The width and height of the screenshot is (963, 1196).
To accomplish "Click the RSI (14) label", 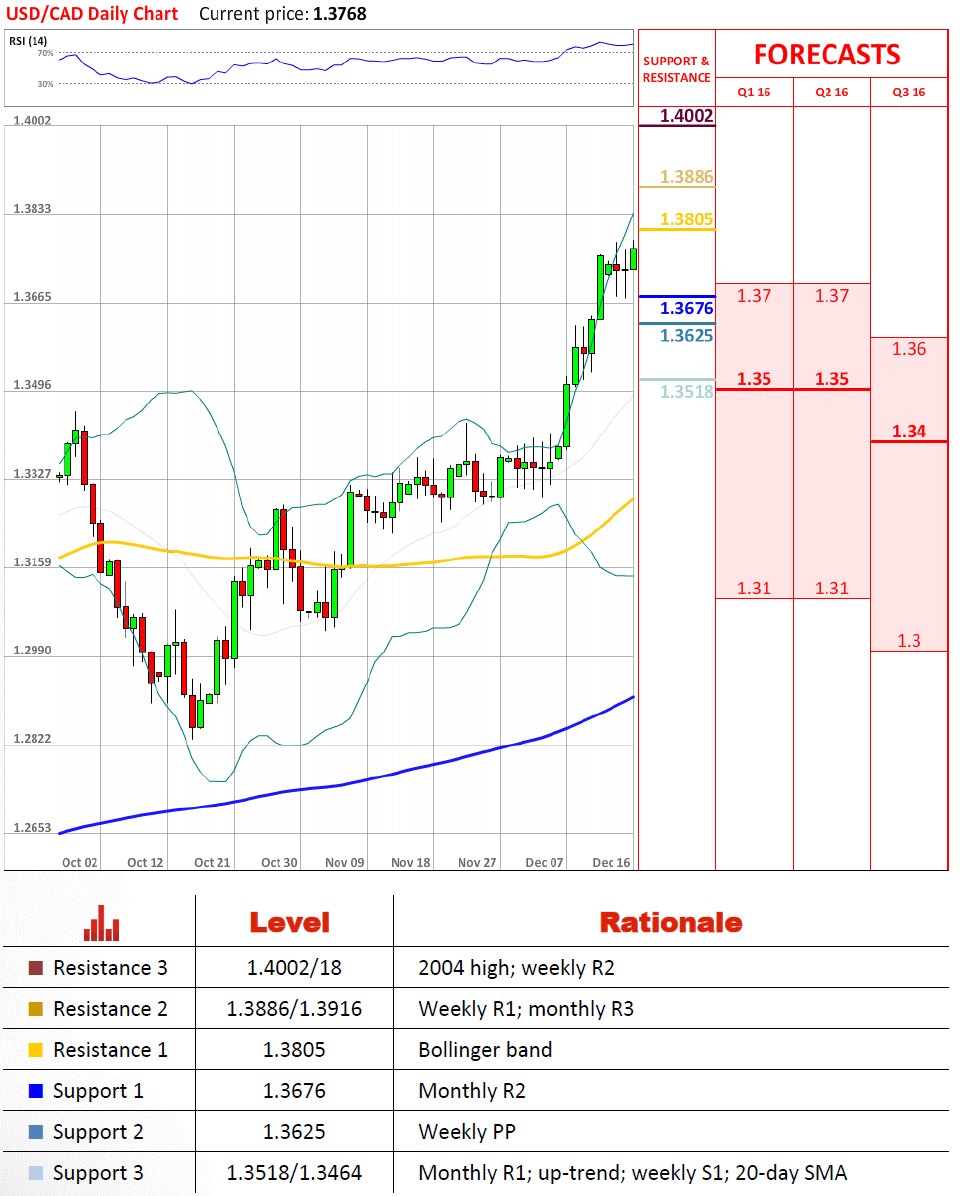I will pyautogui.click(x=27, y=41).
